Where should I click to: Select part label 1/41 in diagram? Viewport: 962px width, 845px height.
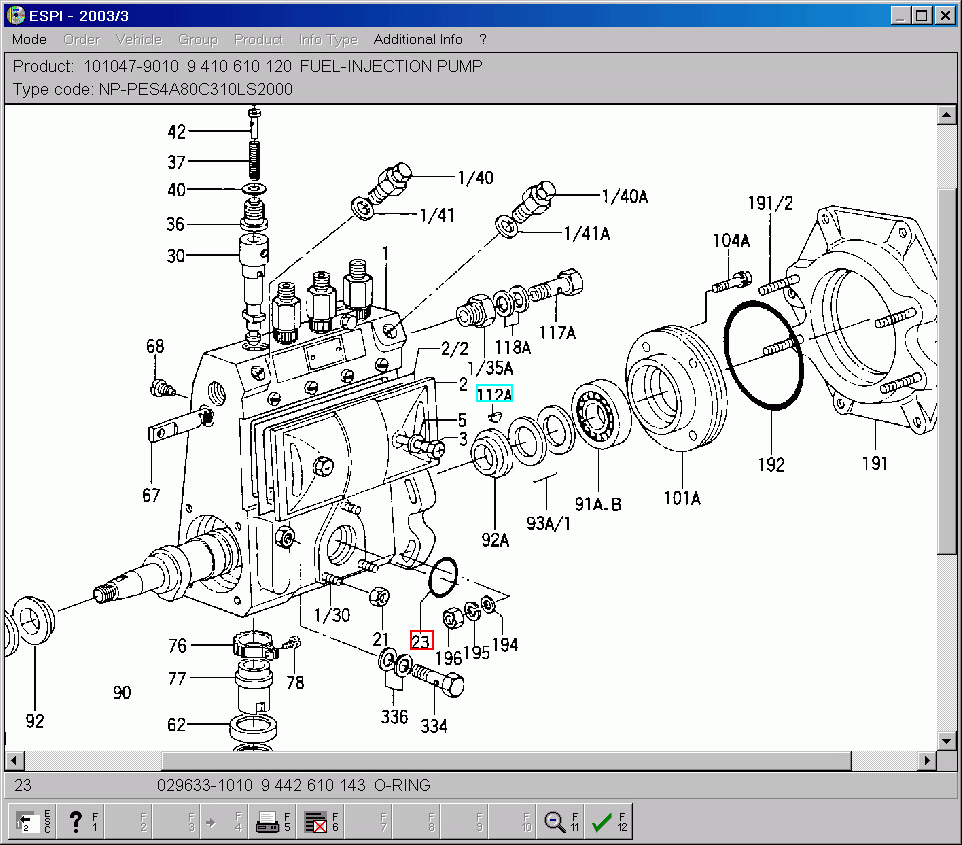click(x=437, y=215)
